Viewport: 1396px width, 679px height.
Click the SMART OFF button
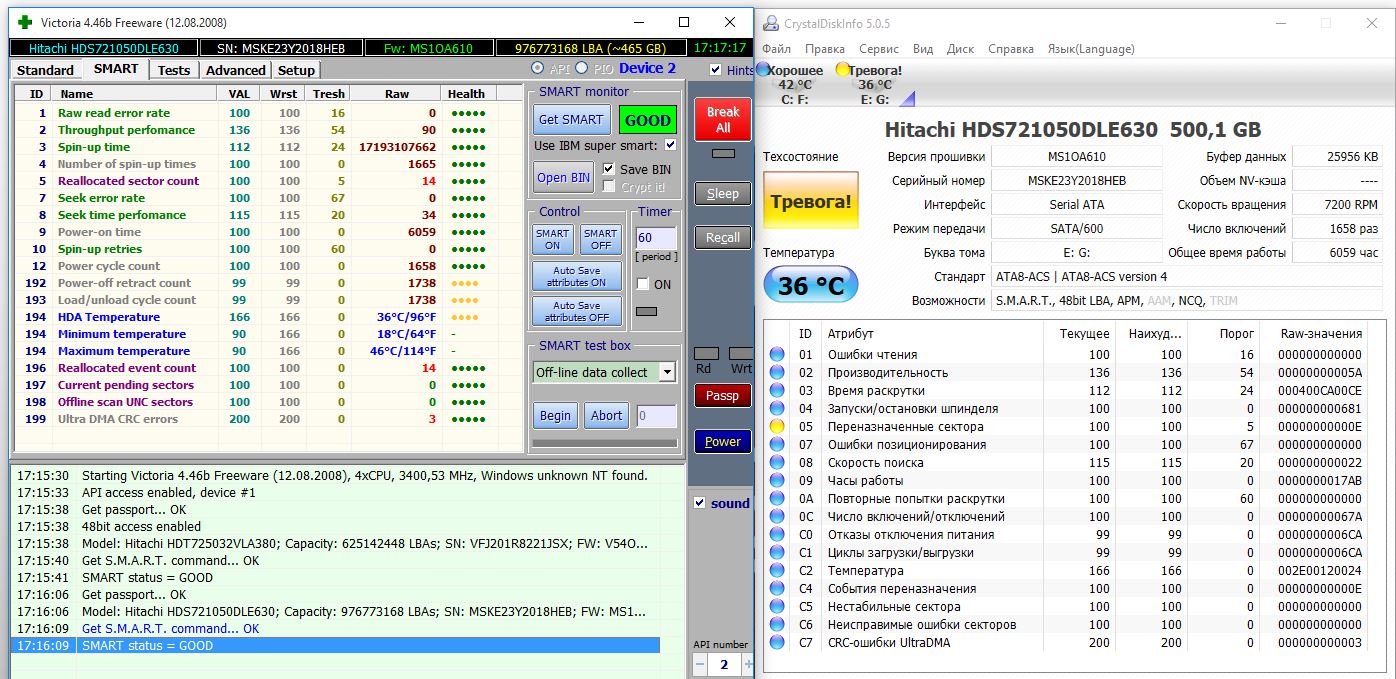pos(601,240)
